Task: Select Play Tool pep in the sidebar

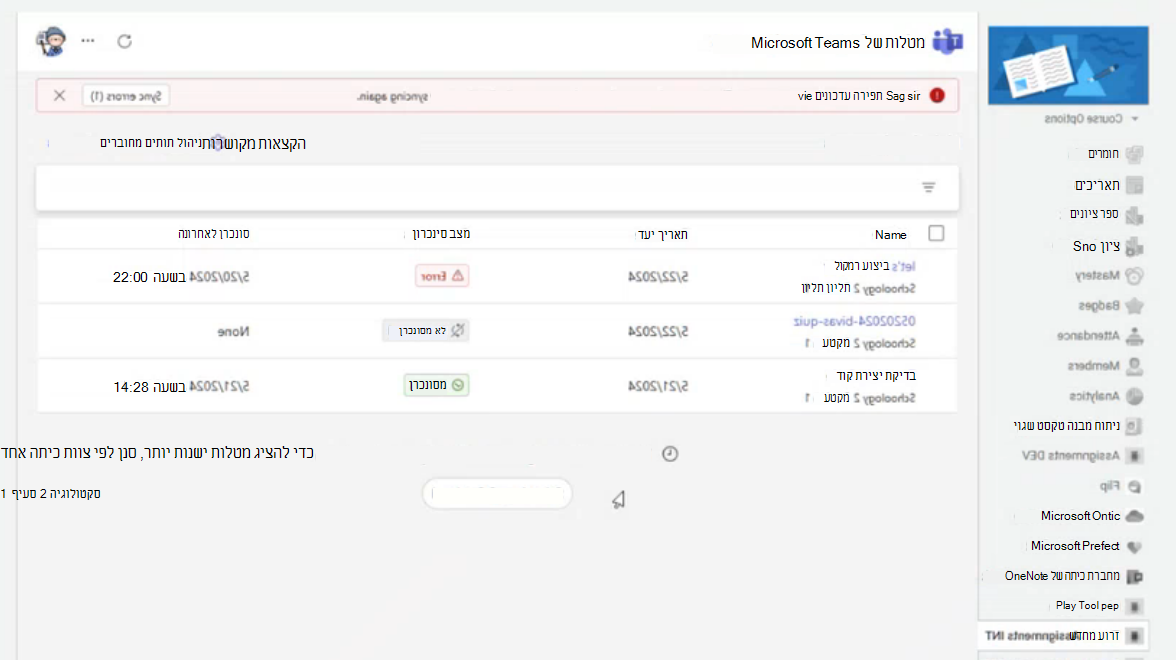Action: [x=1087, y=605]
